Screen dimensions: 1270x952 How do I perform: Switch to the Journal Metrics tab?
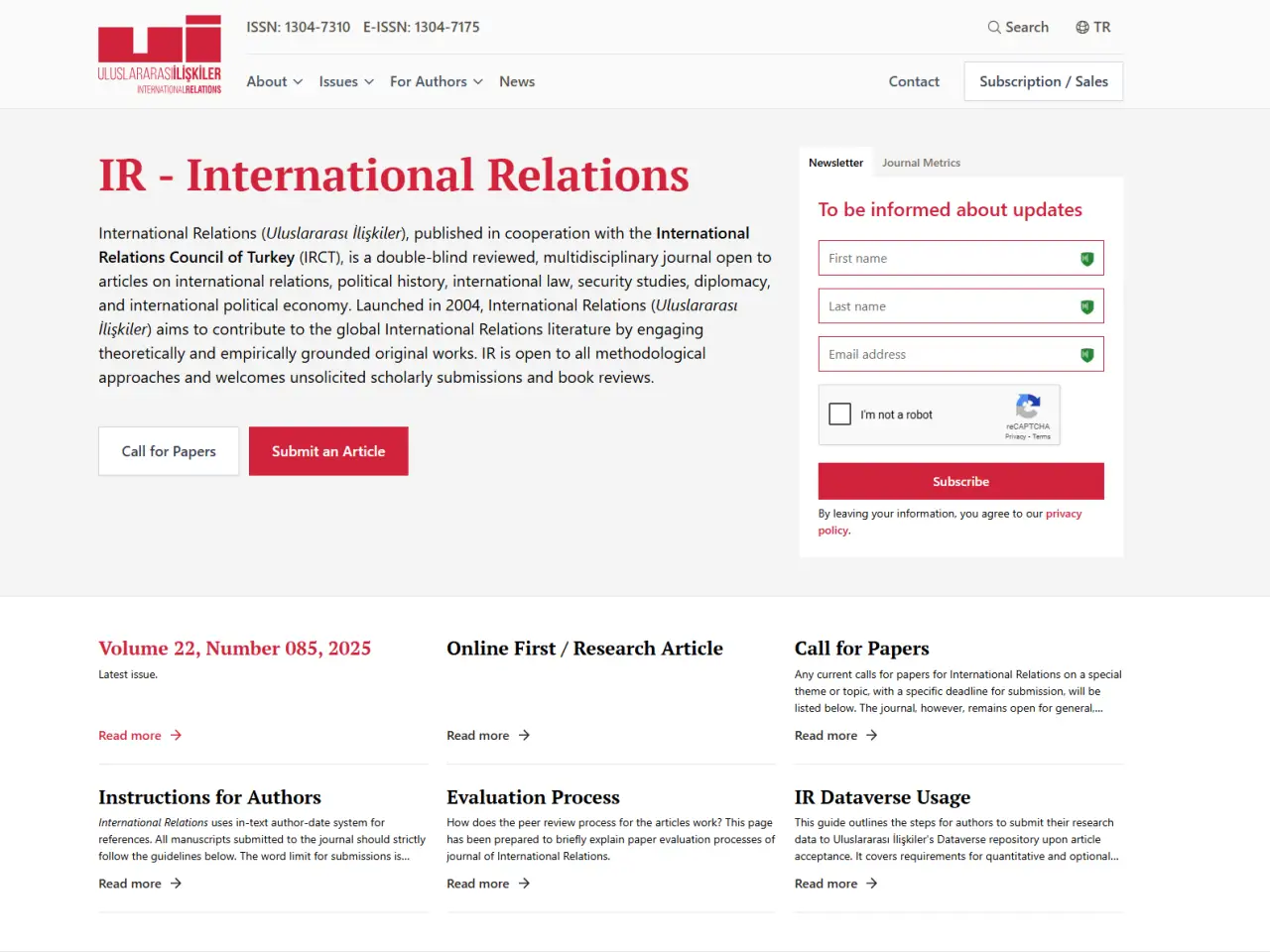921,163
